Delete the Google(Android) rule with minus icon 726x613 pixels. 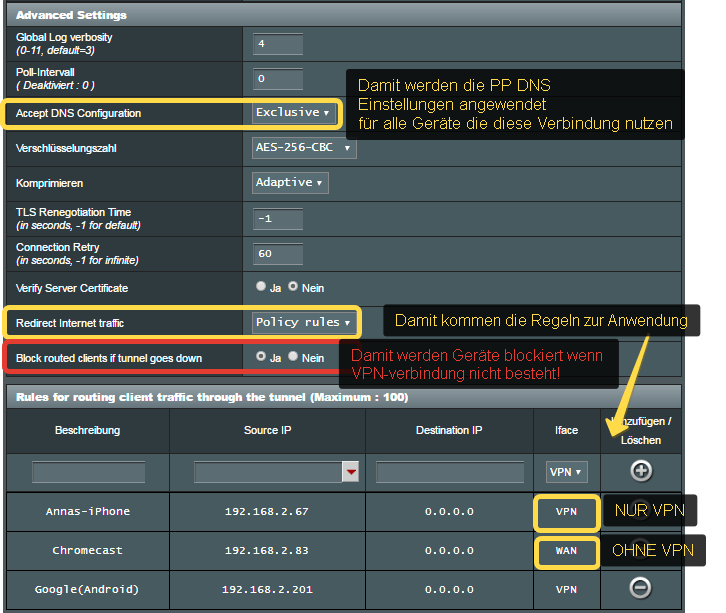coord(640,588)
